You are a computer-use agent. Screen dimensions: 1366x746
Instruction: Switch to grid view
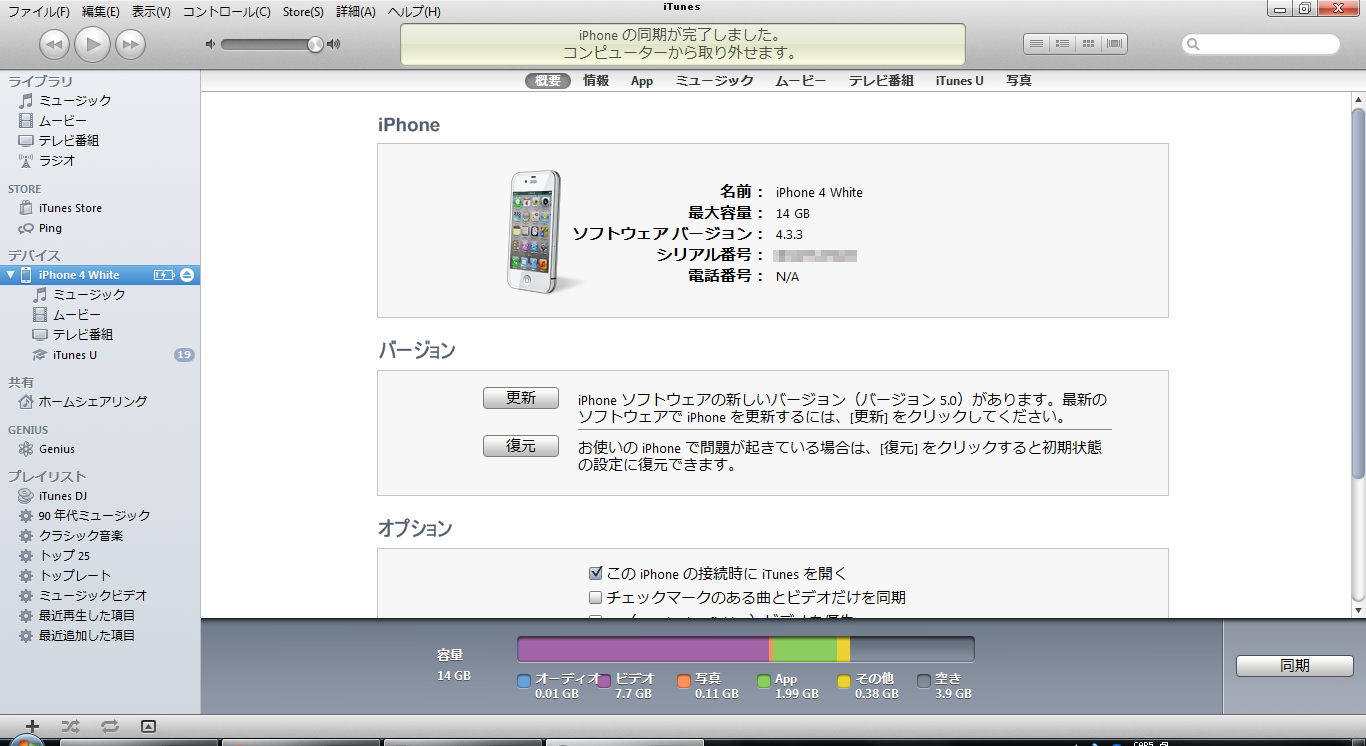1089,44
